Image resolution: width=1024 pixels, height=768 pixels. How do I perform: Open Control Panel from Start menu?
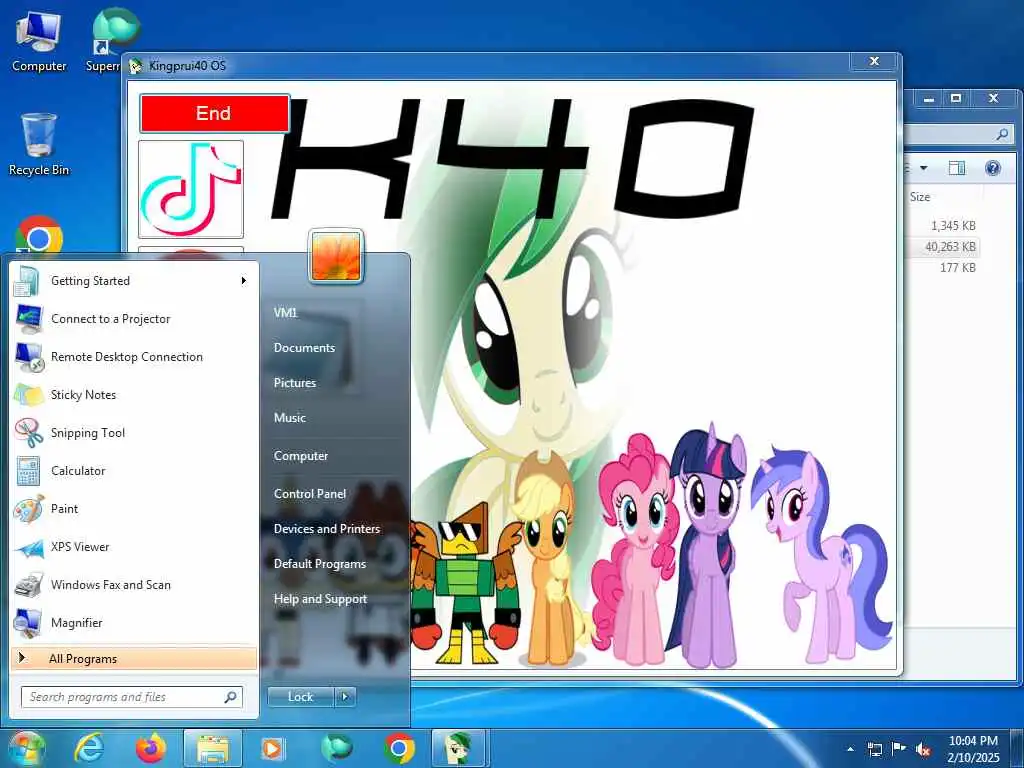[x=310, y=494]
